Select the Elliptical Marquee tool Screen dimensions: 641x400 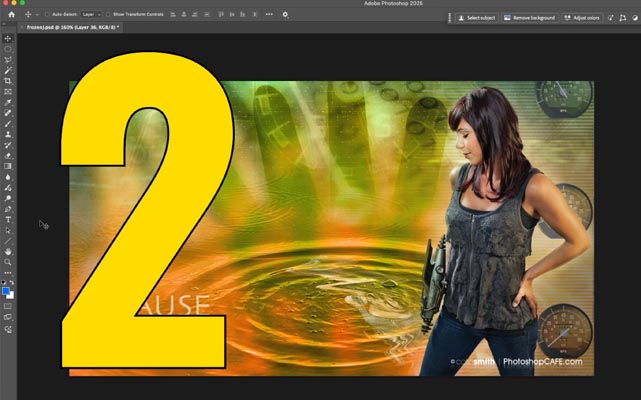point(8,49)
